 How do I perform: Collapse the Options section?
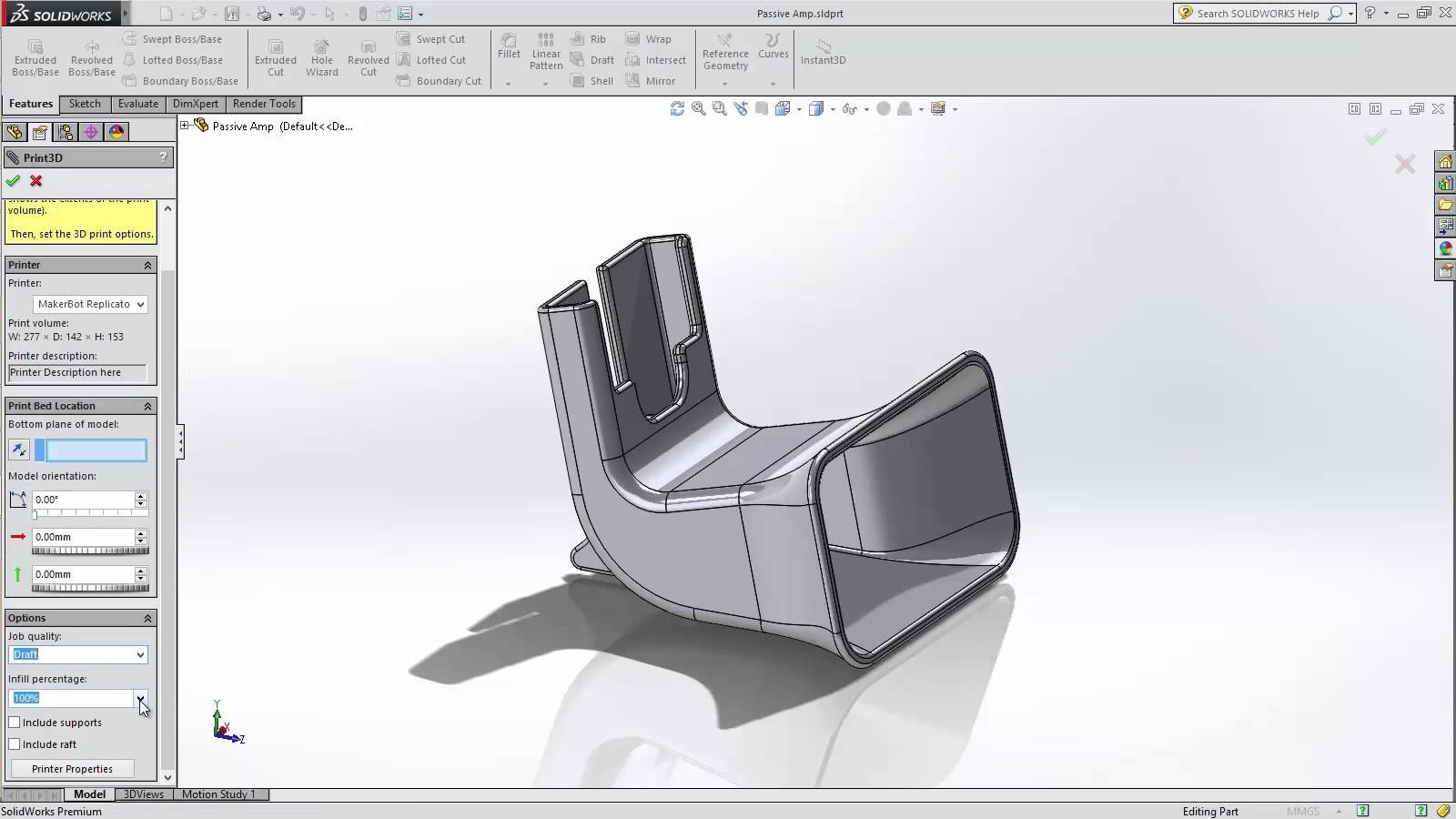click(147, 618)
